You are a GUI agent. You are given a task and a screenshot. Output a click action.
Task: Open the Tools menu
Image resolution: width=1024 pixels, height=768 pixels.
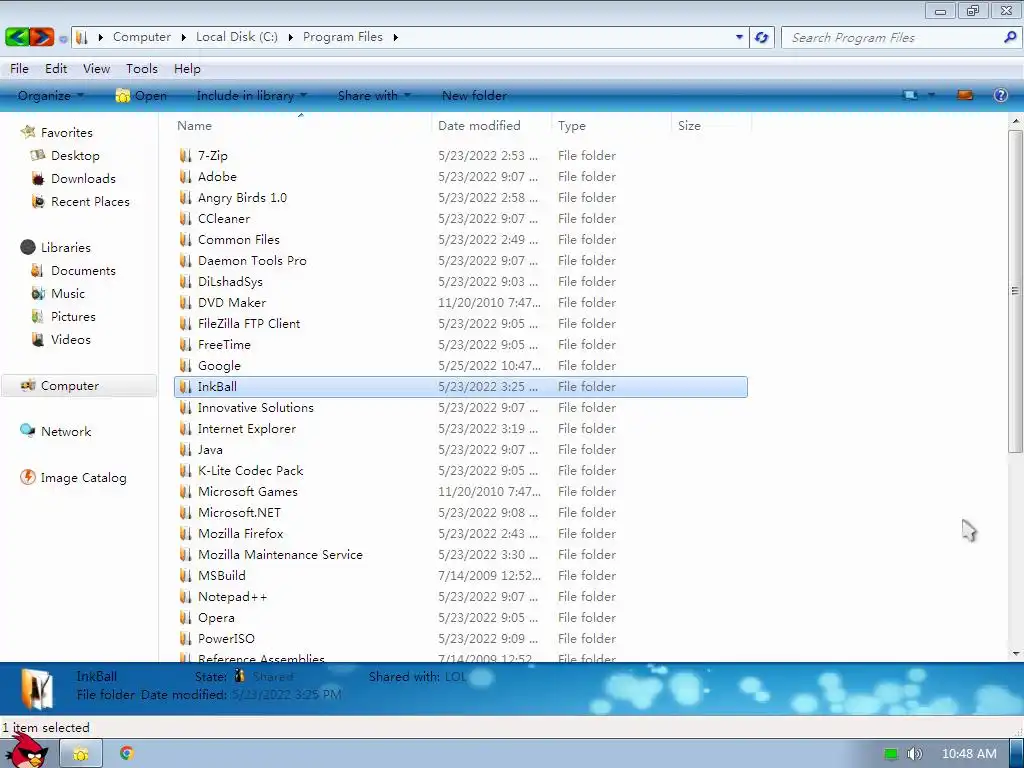[142, 69]
